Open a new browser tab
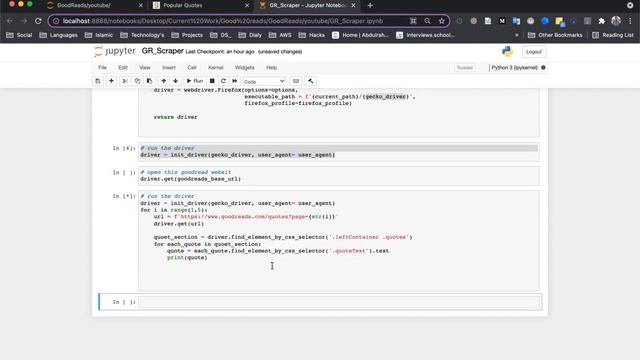Image resolution: width=640 pixels, height=360 pixels. pos(370,5)
